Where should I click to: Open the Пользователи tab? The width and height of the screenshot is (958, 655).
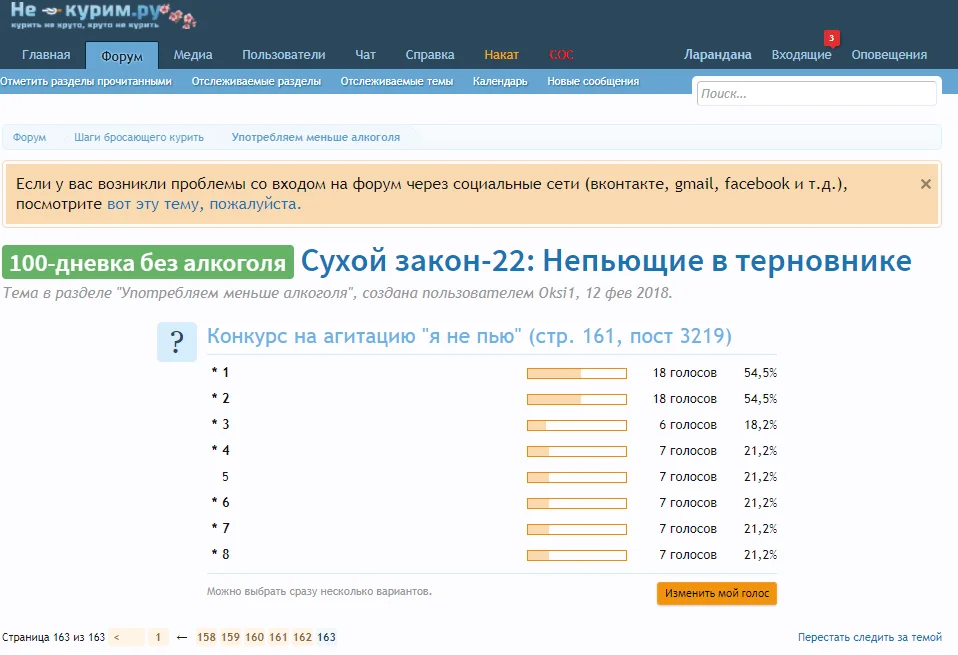point(283,55)
